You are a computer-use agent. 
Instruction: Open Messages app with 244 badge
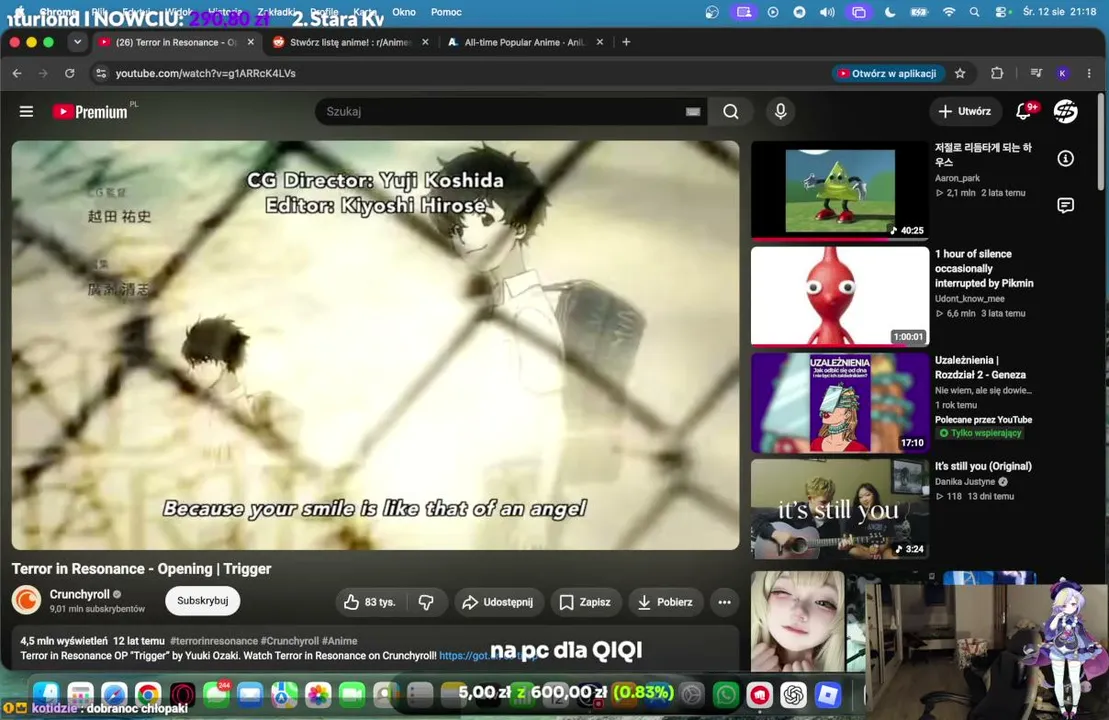(x=216, y=695)
